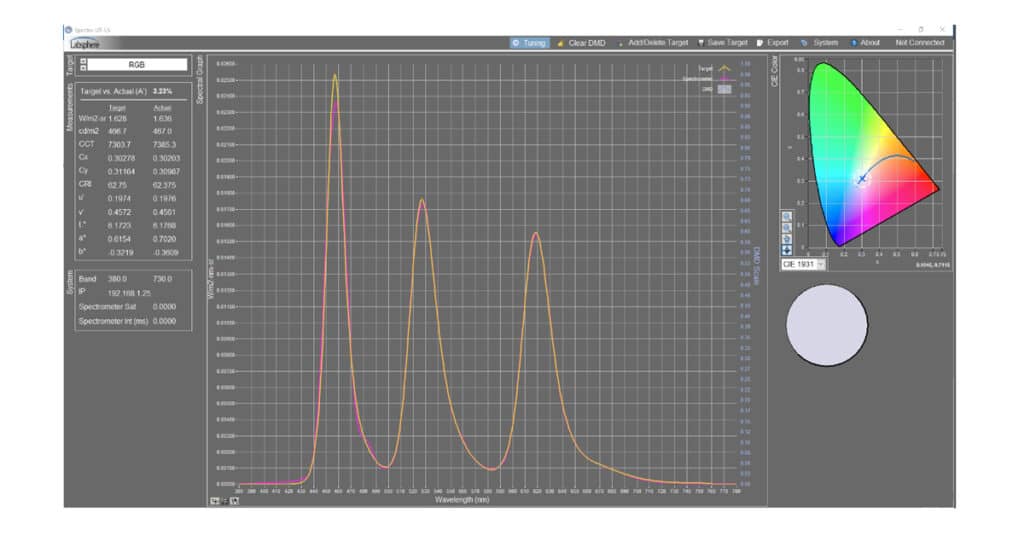This screenshot has height=536, width=1024.
Task: Click the Cy target value 0.31164
Action: click(121, 172)
